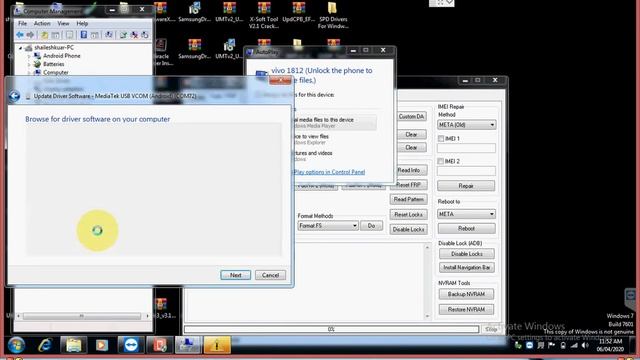
Task: Click the Install Navigation Bar button
Action: pyautogui.click(x=467, y=268)
